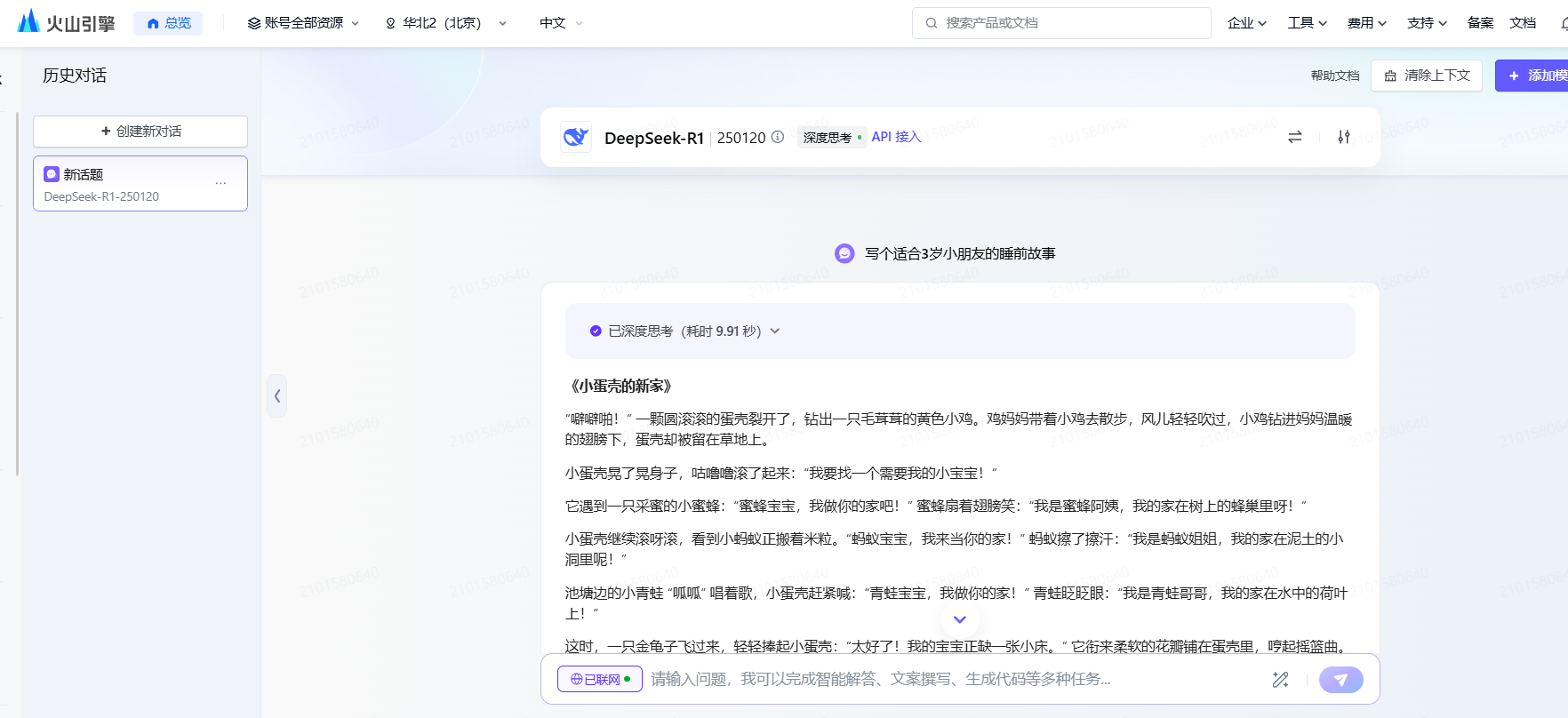Click the prompt optimize magic wand icon
Screen dimensions: 1568x718
[x=1280, y=680]
